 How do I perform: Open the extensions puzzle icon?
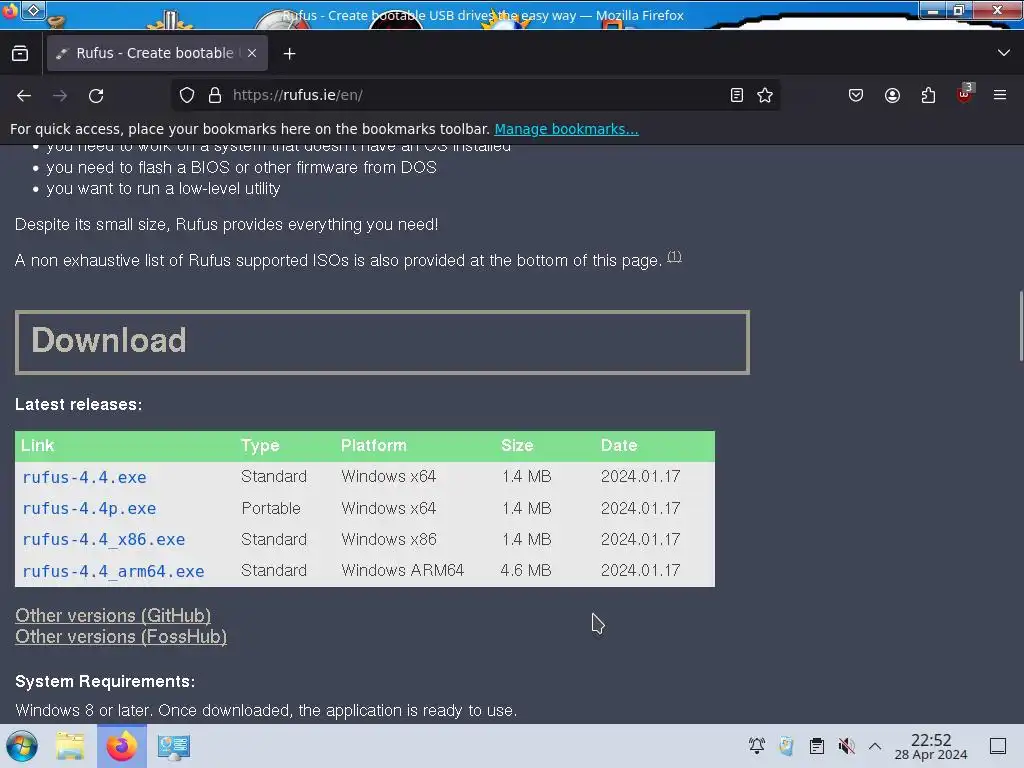(928, 95)
